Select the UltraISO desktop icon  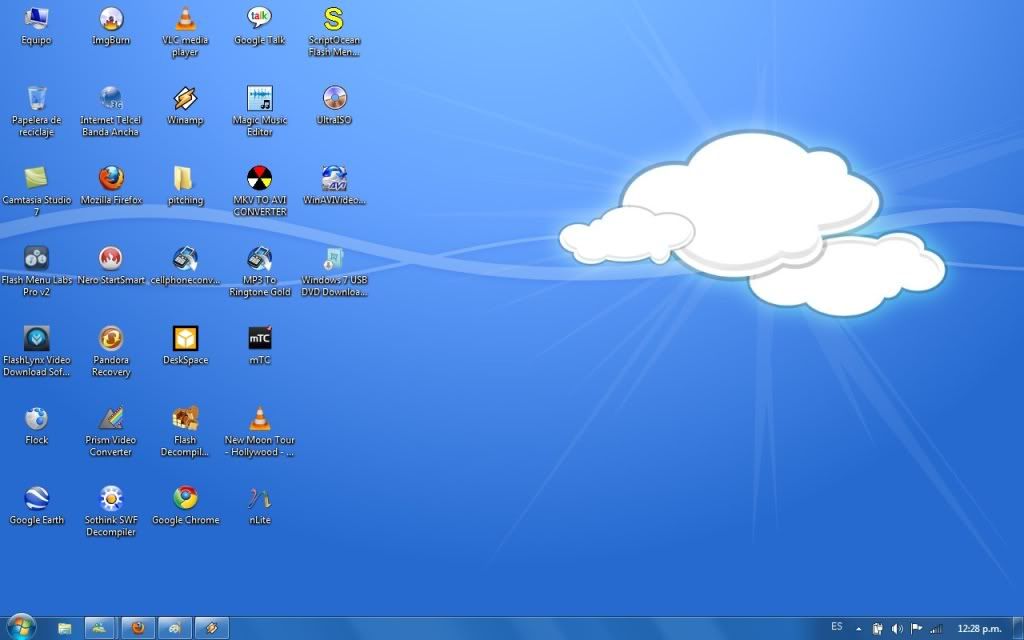[334, 106]
